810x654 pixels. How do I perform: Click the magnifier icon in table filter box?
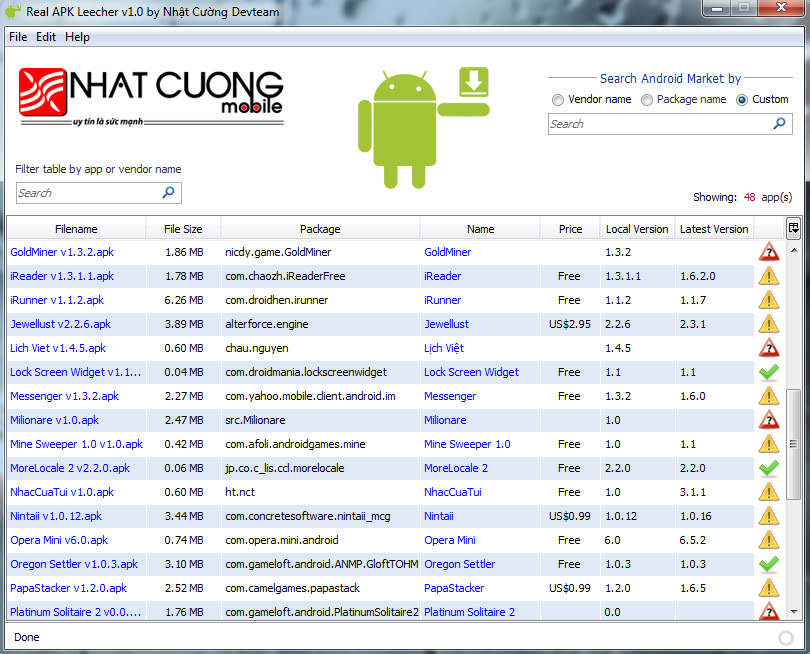click(168, 193)
